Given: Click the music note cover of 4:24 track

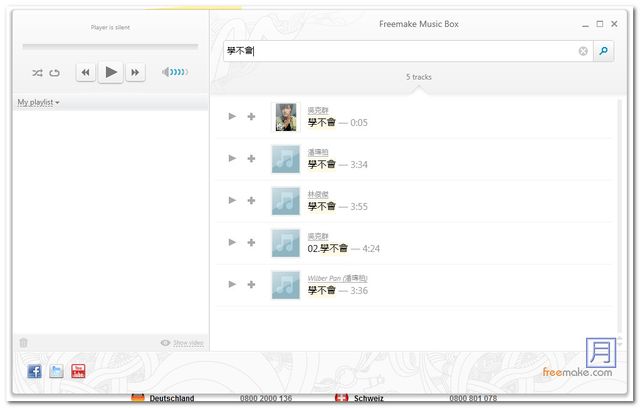Looking at the screenshot, I should pos(286,243).
